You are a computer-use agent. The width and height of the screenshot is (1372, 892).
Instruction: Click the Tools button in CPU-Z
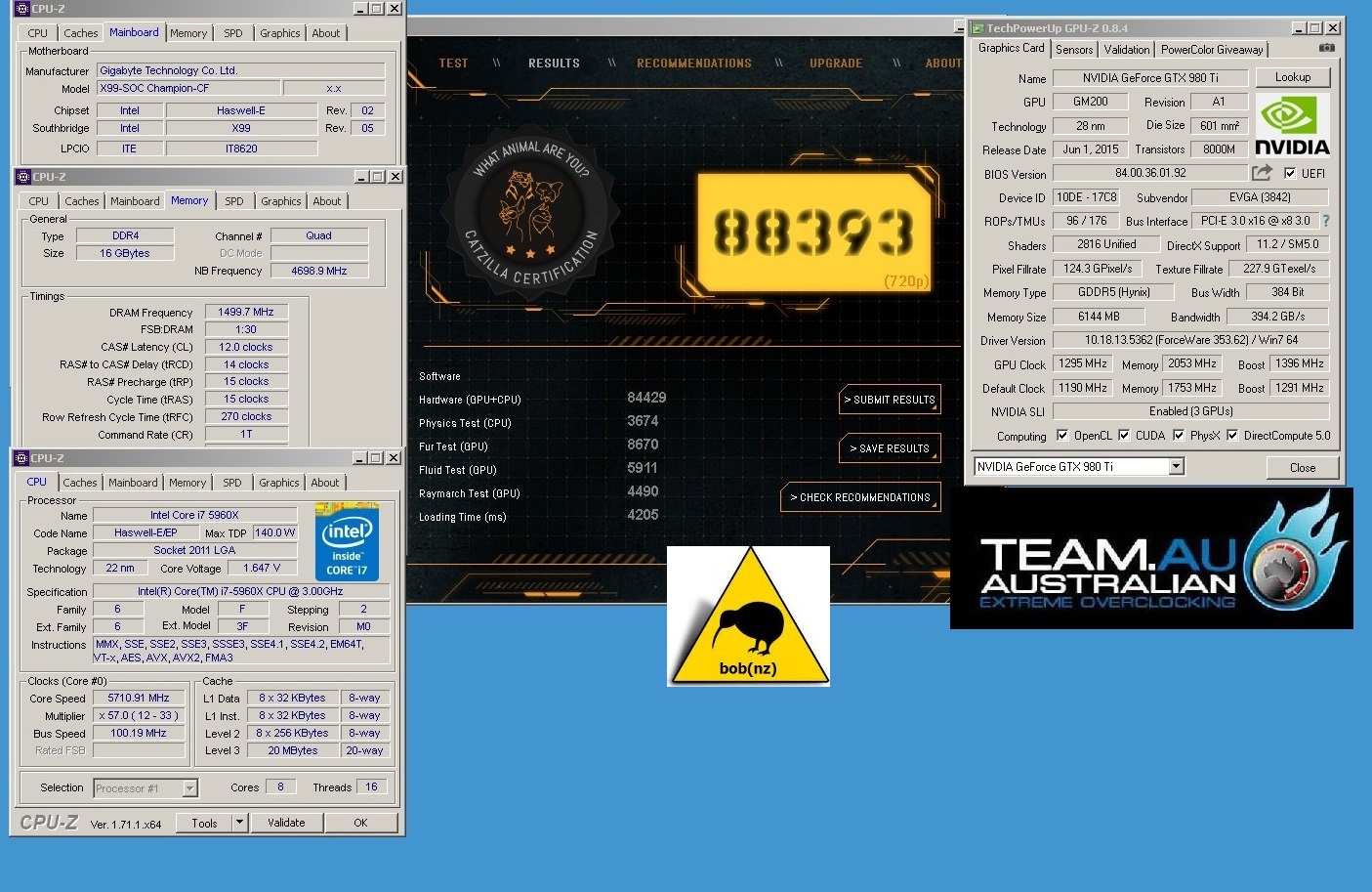tap(205, 823)
